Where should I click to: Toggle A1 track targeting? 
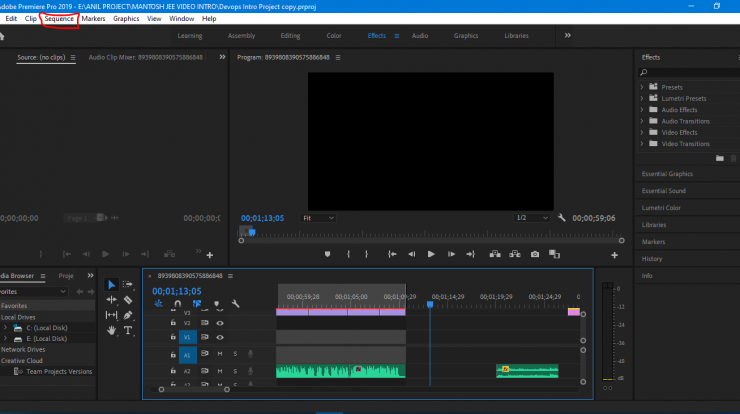tap(187, 355)
